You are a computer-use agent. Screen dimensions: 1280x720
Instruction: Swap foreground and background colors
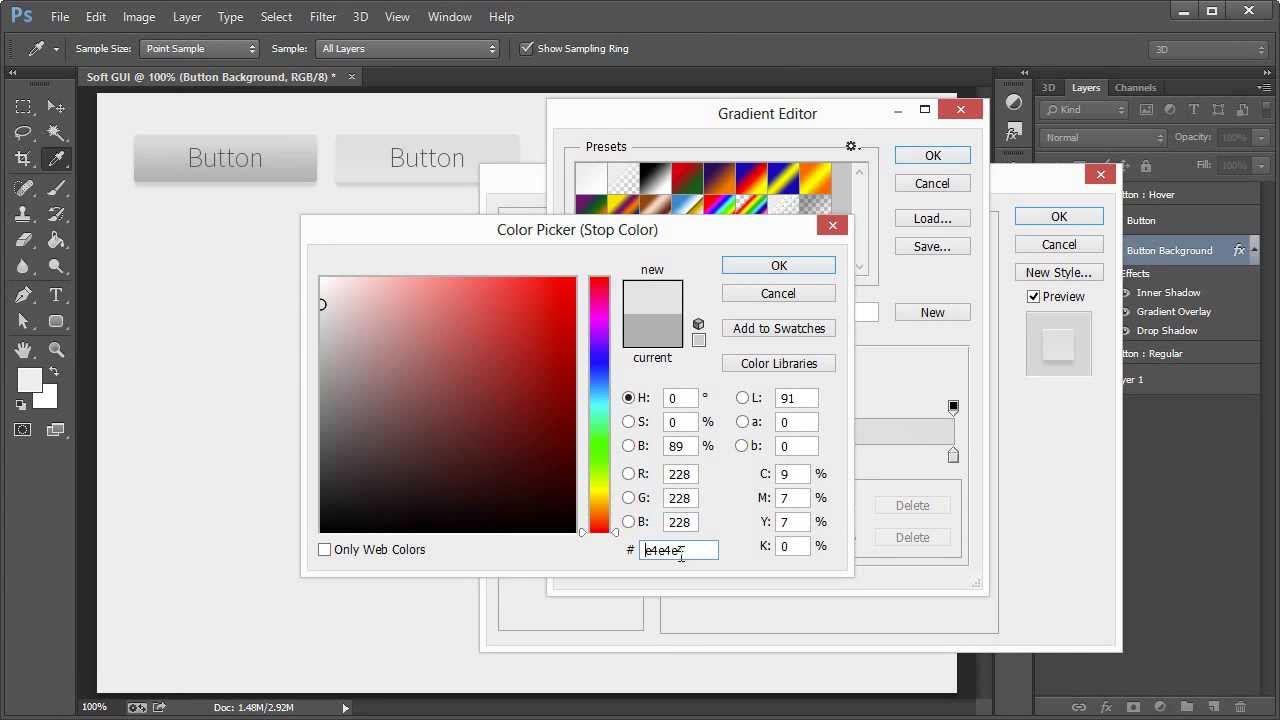[53, 372]
